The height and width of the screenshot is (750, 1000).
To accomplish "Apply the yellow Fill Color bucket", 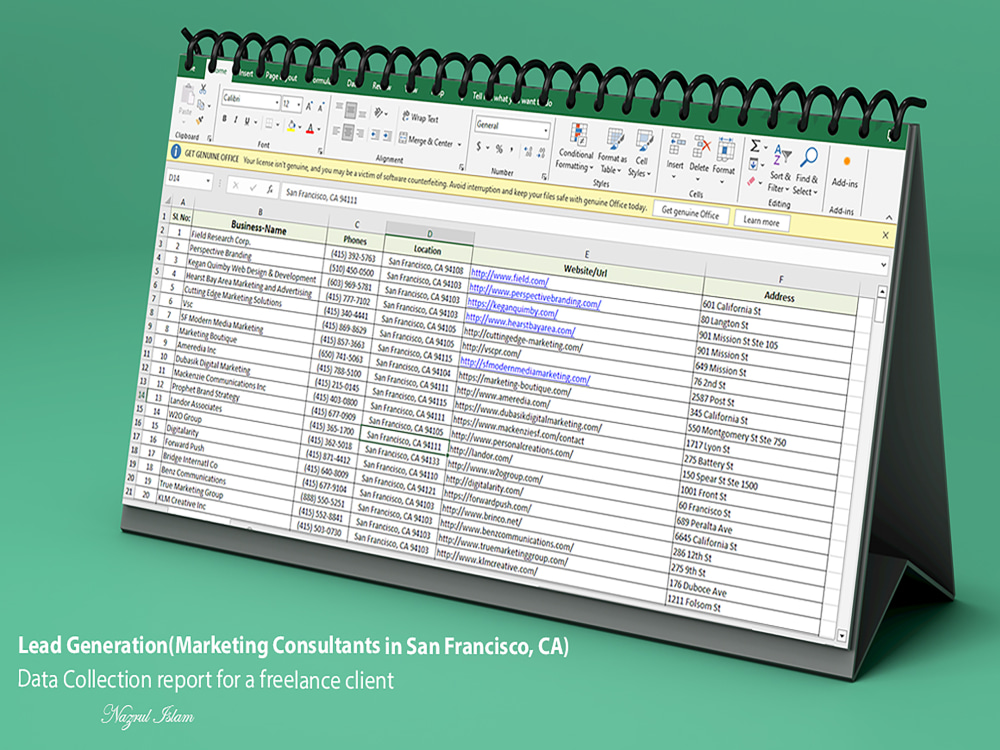I will (291, 126).
